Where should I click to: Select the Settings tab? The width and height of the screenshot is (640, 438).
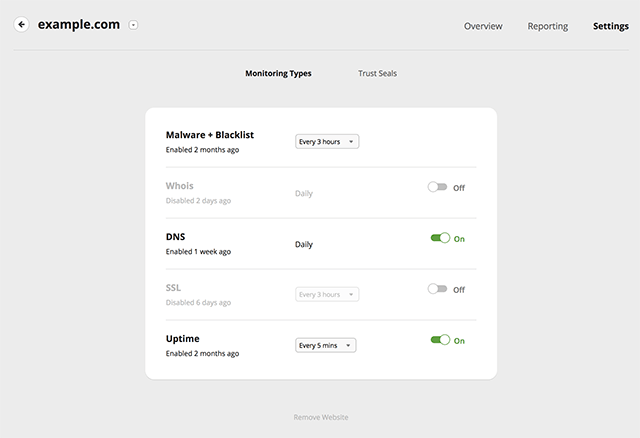coord(611,26)
